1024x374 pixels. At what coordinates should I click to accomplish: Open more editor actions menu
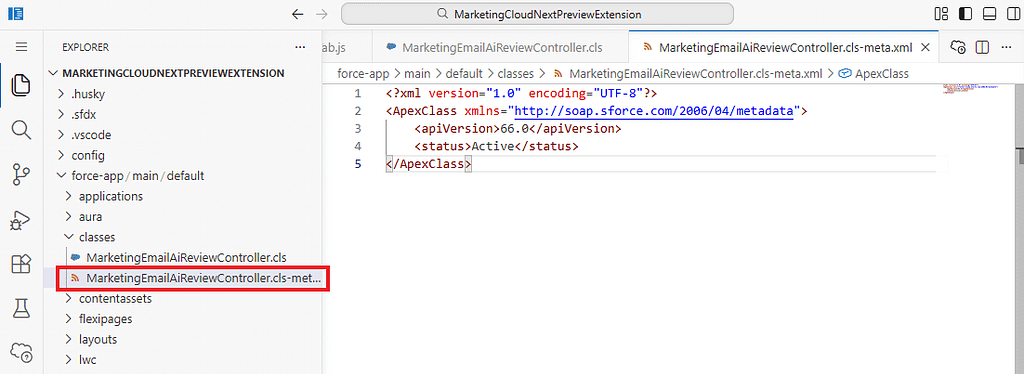click(x=1005, y=47)
